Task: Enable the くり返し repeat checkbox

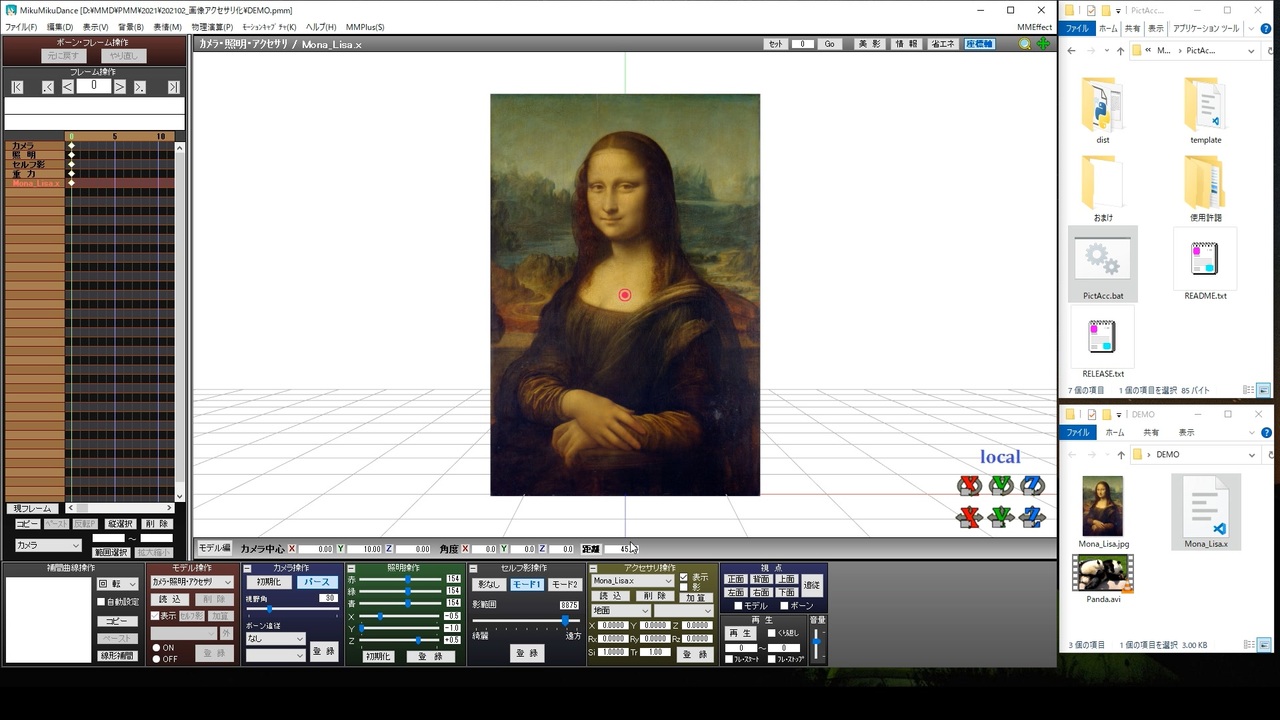Action: (x=771, y=633)
